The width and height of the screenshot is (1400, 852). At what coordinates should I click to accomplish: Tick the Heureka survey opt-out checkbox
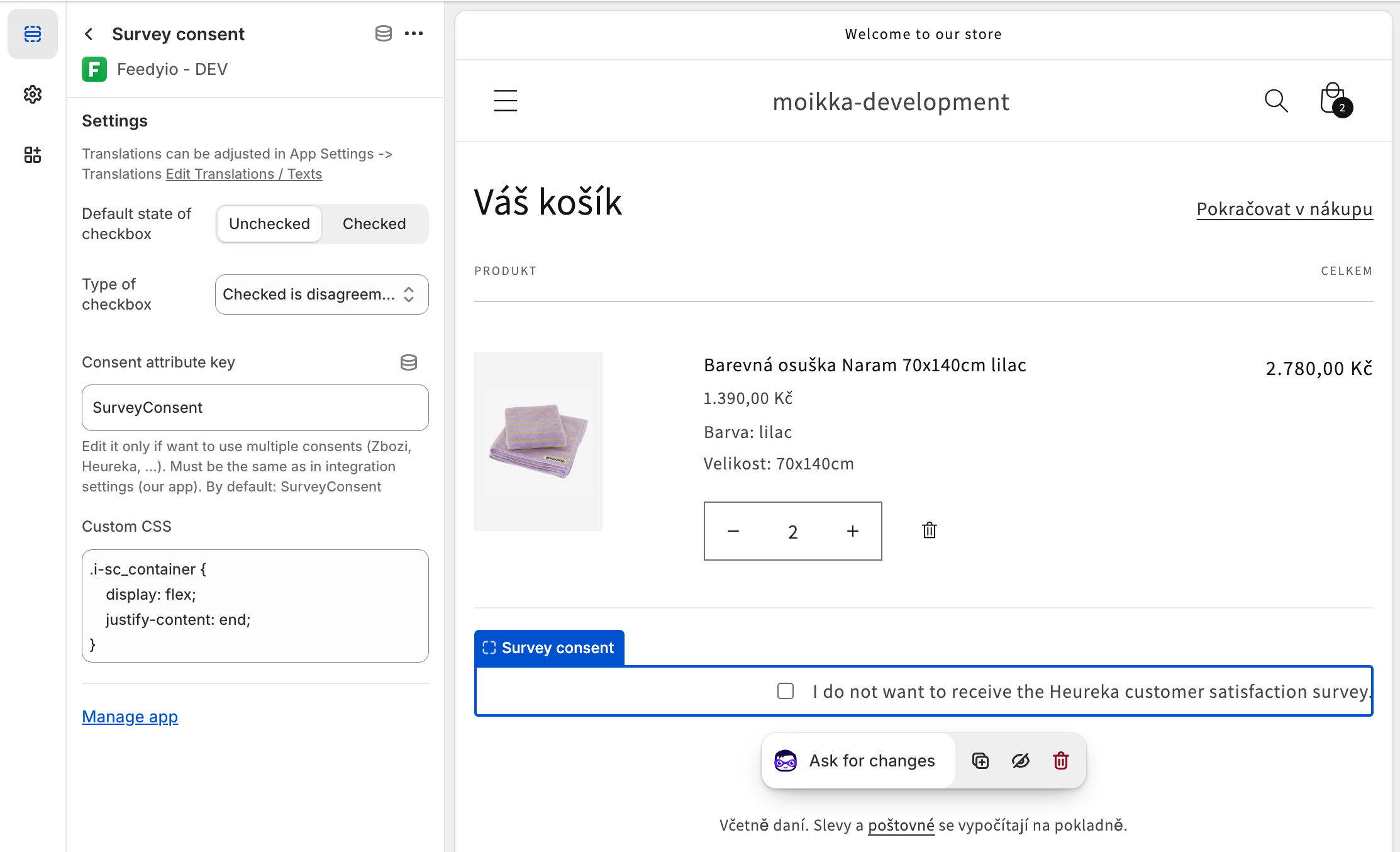coord(785,691)
